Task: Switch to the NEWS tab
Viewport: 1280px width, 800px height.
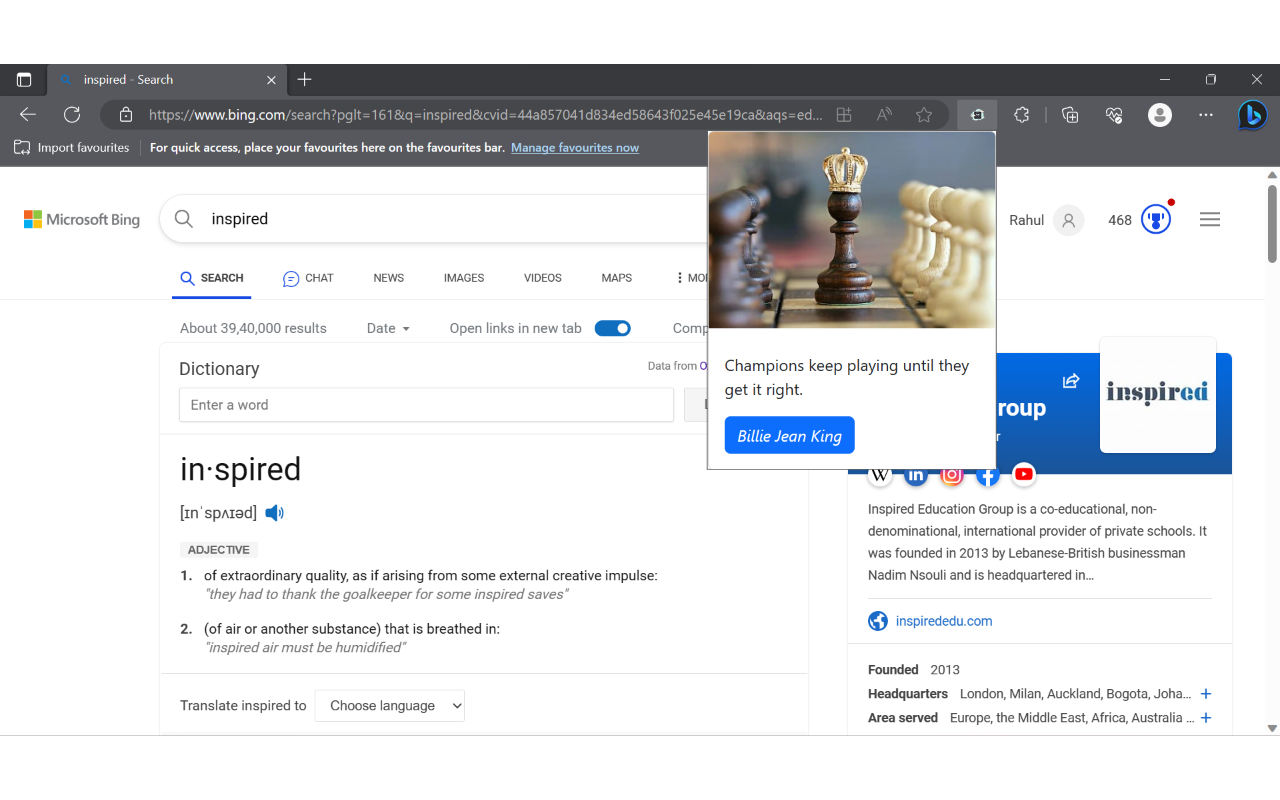Action: tap(389, 278)
